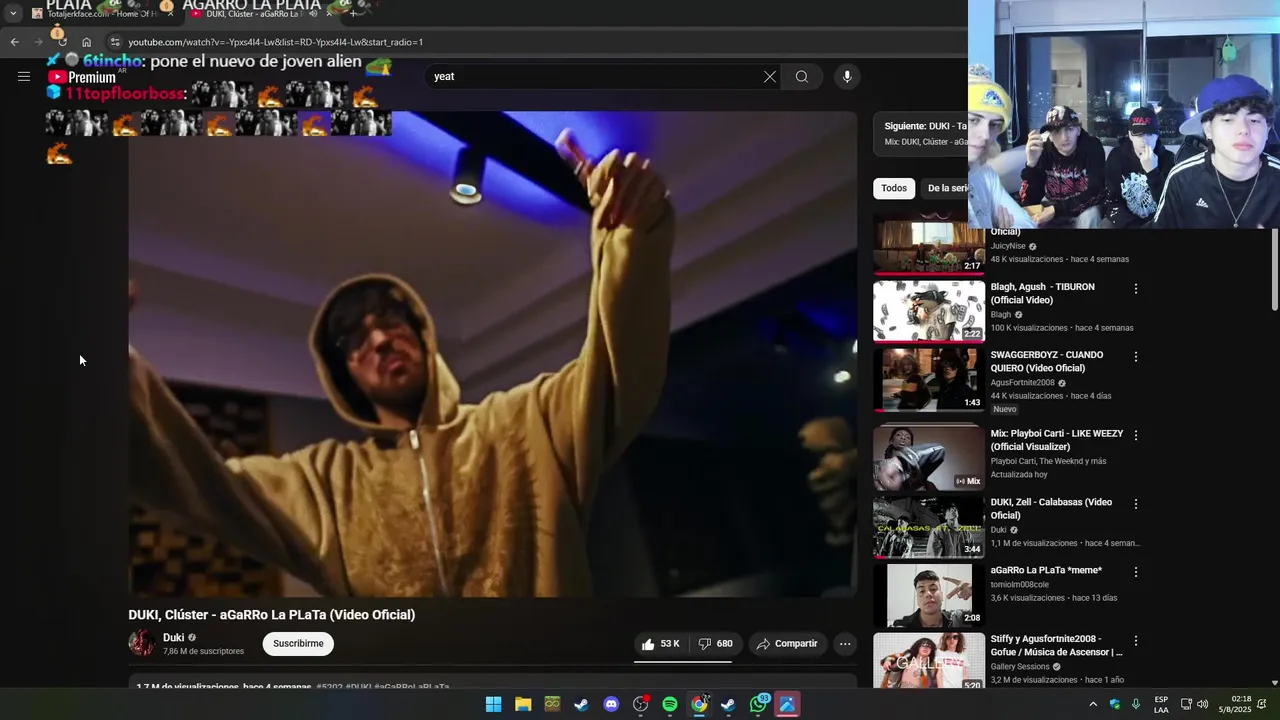Close the DUKI video tab
This screenshot has width=1280, height=720.
click(330, 14)
